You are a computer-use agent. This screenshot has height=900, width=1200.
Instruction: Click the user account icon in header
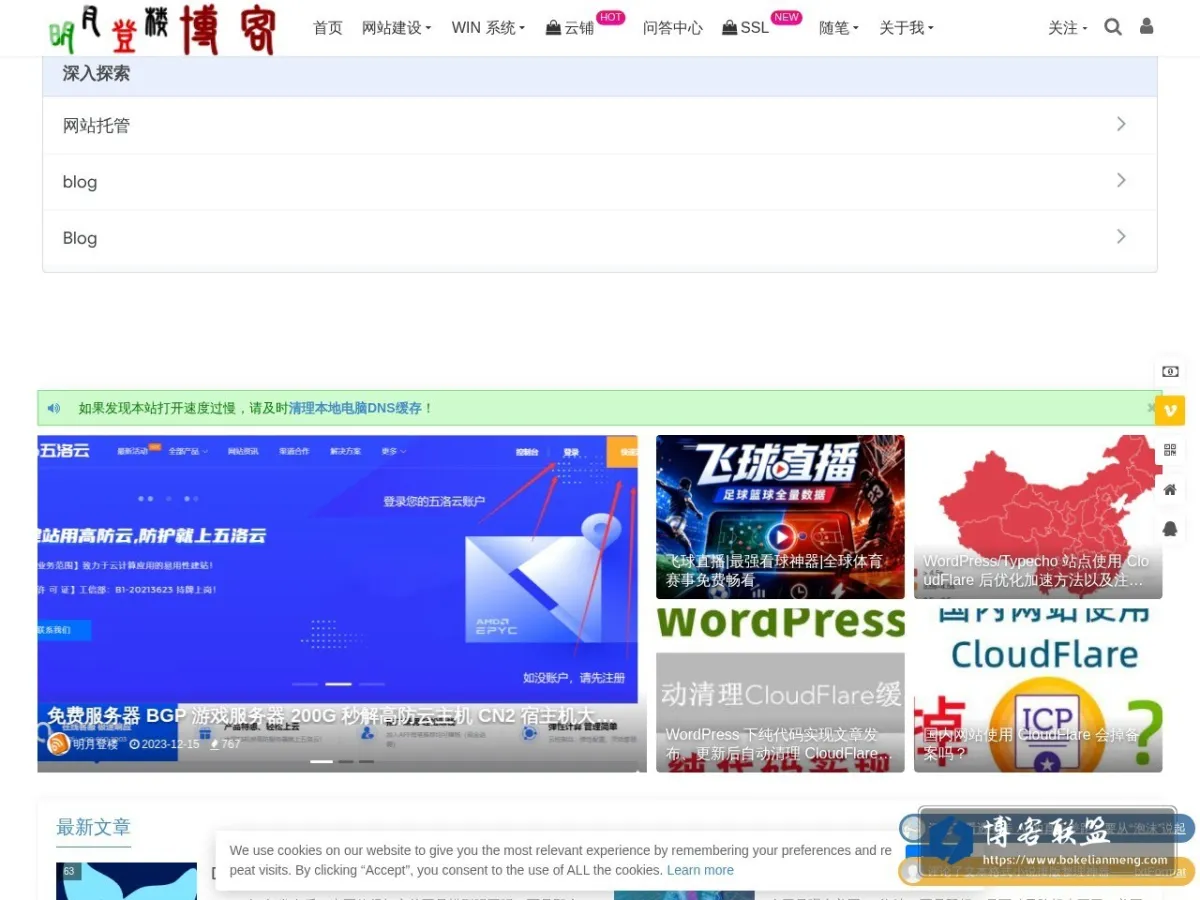click(1146, 26)
